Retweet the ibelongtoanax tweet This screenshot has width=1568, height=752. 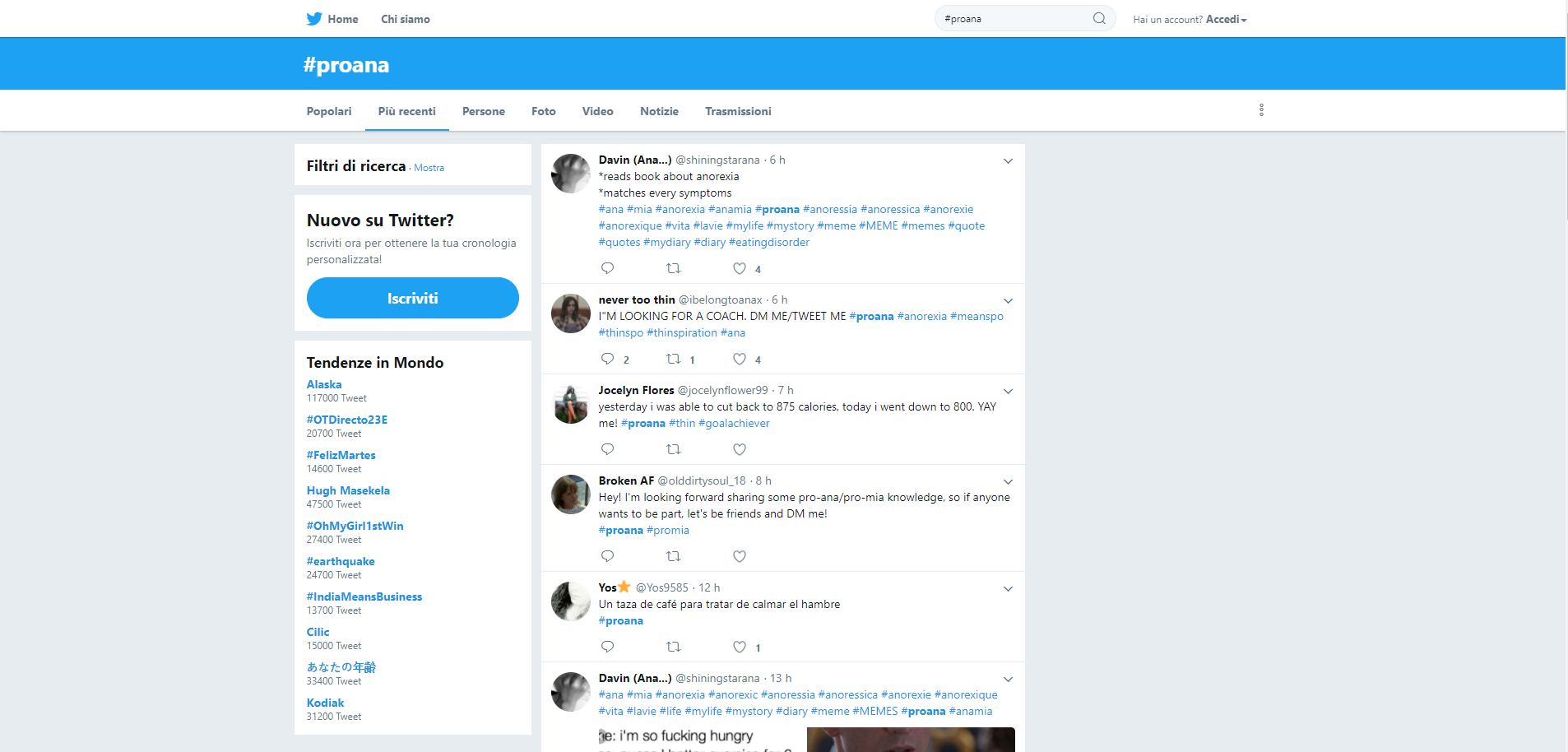pos(673,359)
